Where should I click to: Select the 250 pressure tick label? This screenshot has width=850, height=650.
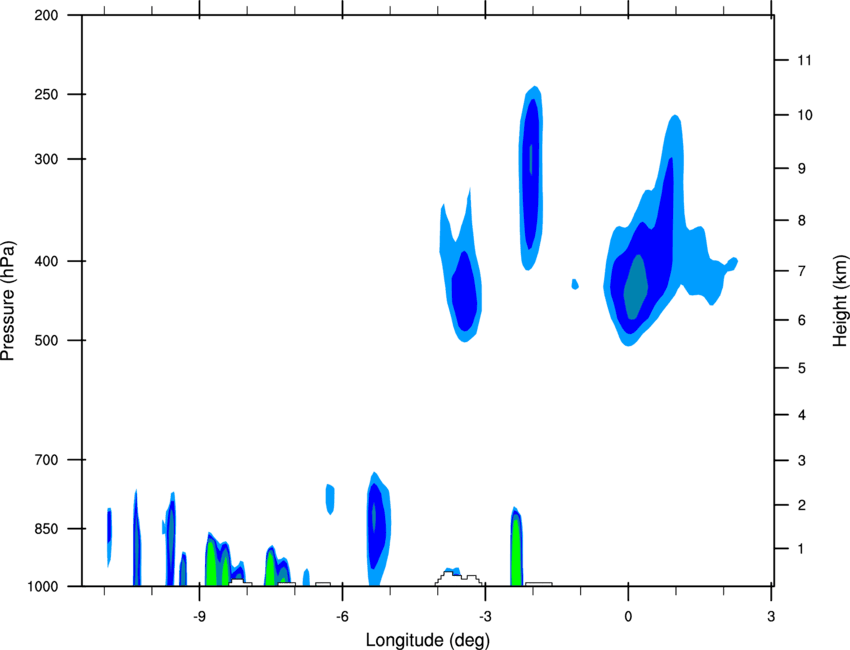click(46, 94)
